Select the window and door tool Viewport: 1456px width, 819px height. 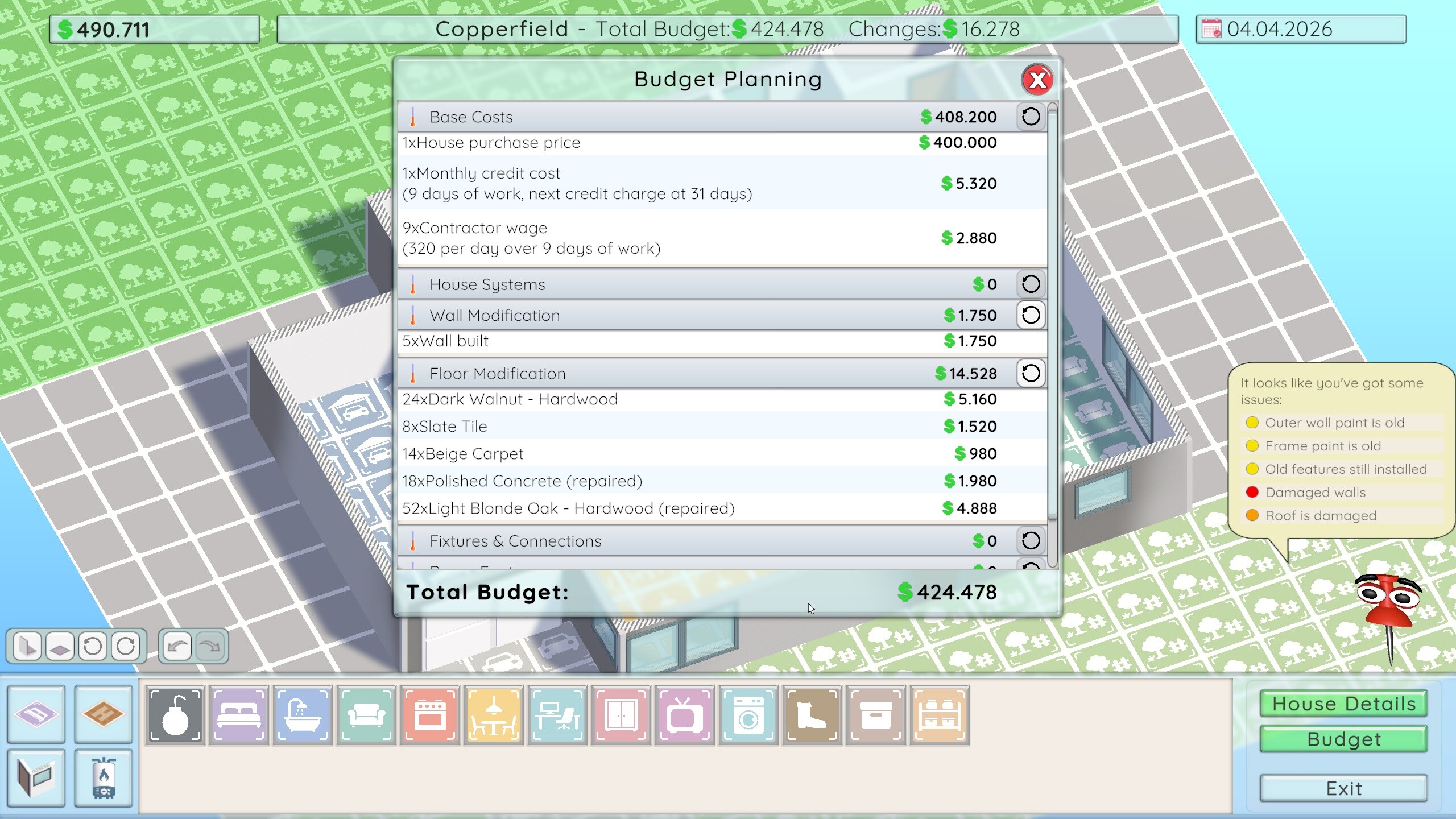36,777
